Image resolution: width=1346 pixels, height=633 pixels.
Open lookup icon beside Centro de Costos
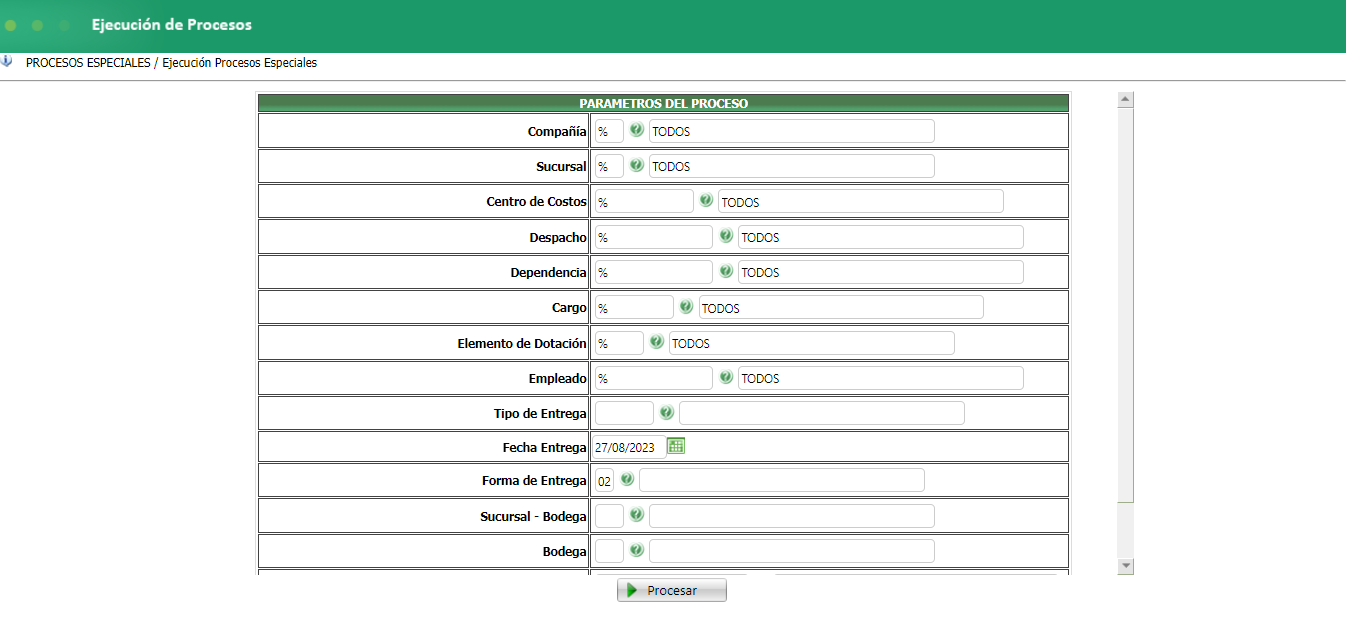[706, 200]
